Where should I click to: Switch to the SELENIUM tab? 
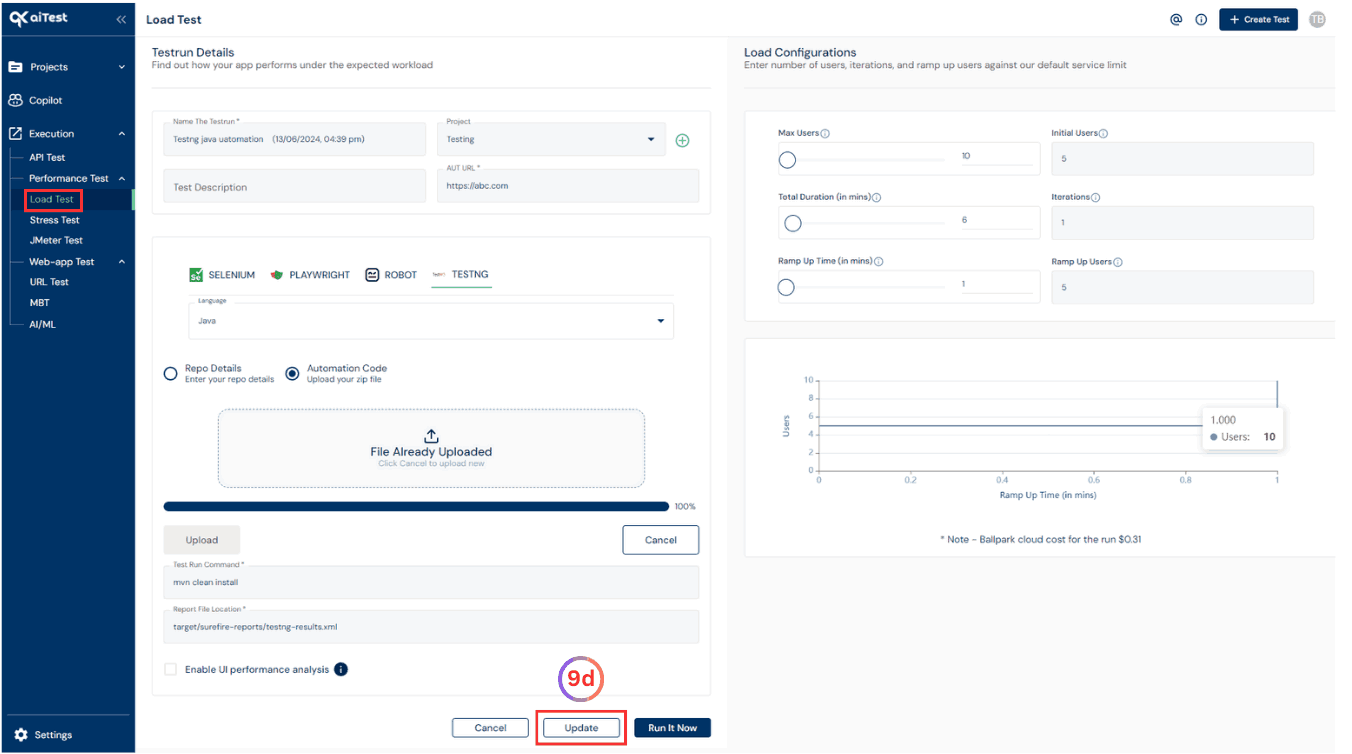click(x=222, y=275)
